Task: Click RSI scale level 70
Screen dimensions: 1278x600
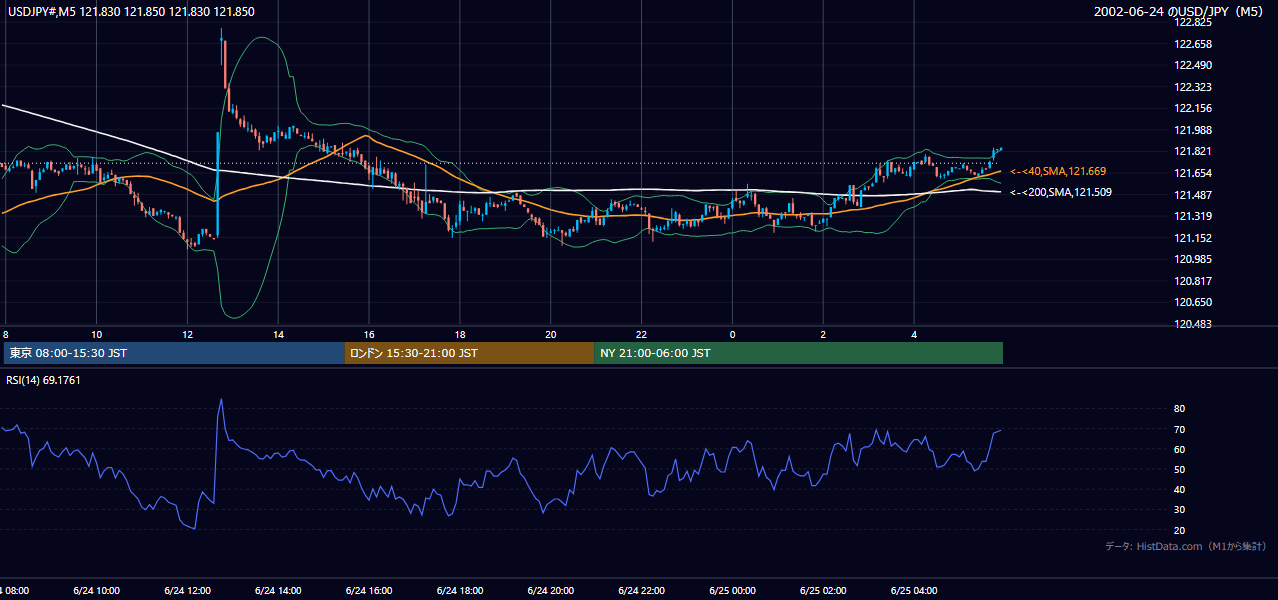Action: coord(1179,429)
